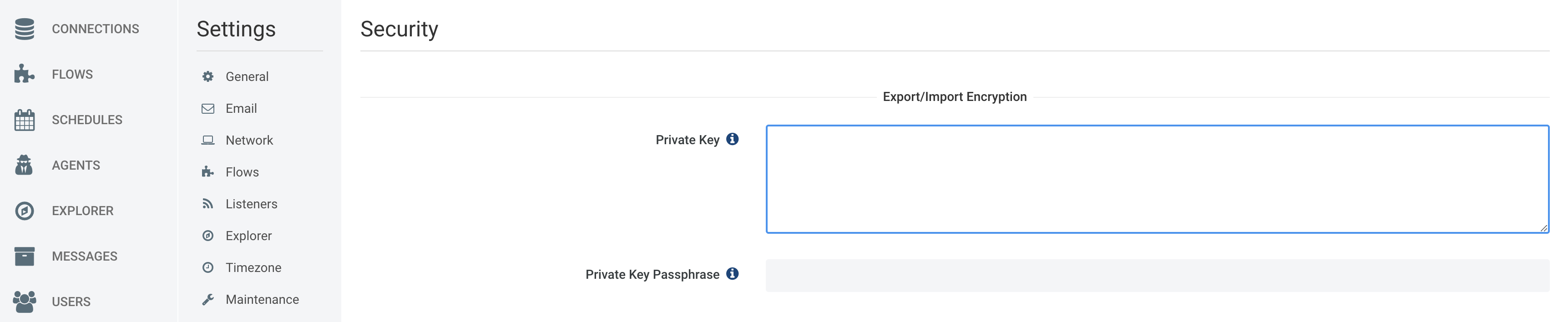
Task: Click the Private Key Passphrase field
Action: (x=1157, y=275)
